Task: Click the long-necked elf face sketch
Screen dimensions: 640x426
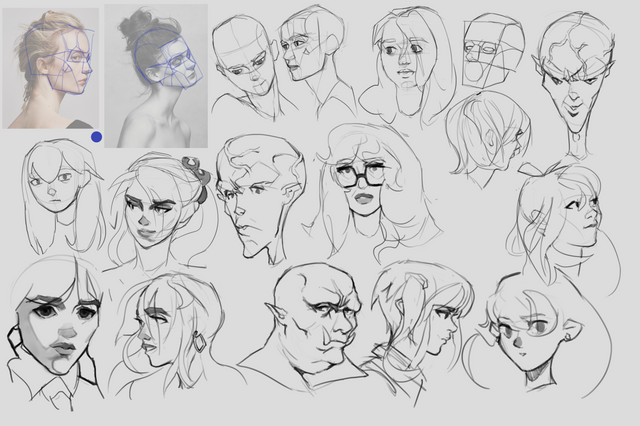Action: [x=573, y=84]
